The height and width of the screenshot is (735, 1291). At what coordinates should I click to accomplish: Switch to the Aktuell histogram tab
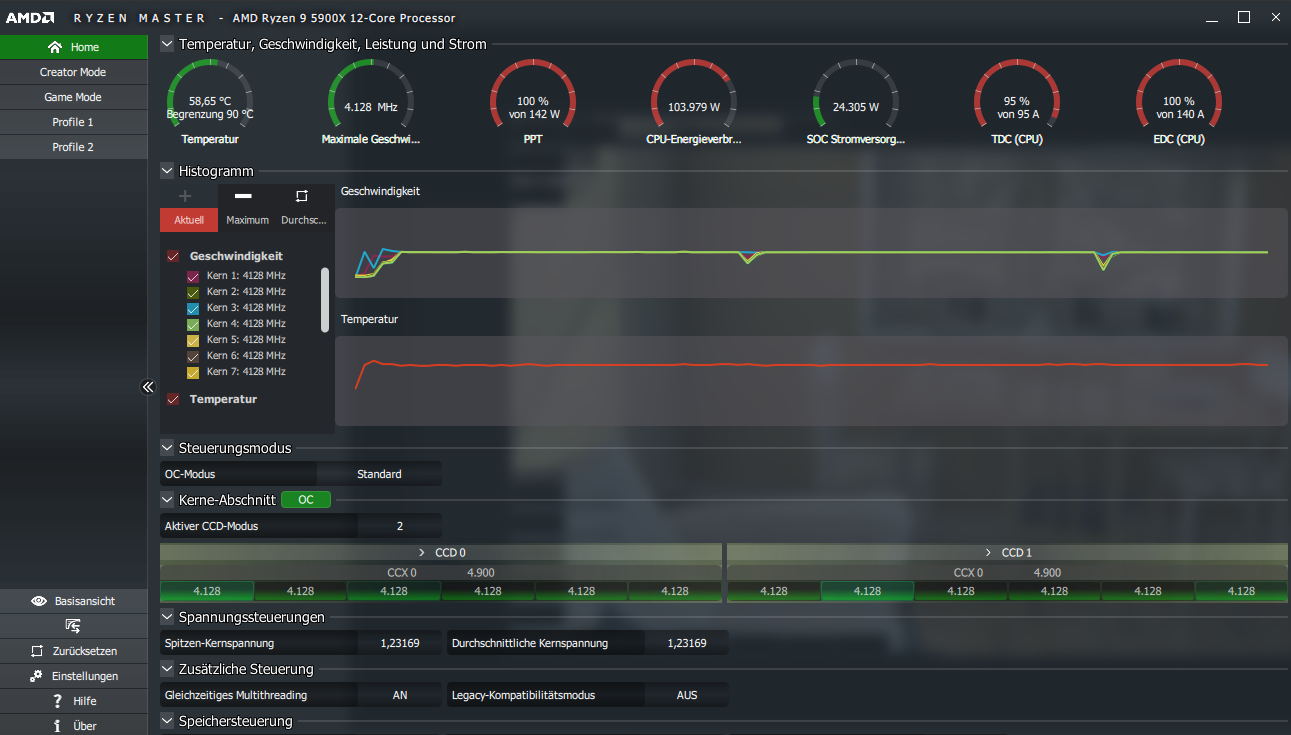click(x=189, y=220)
